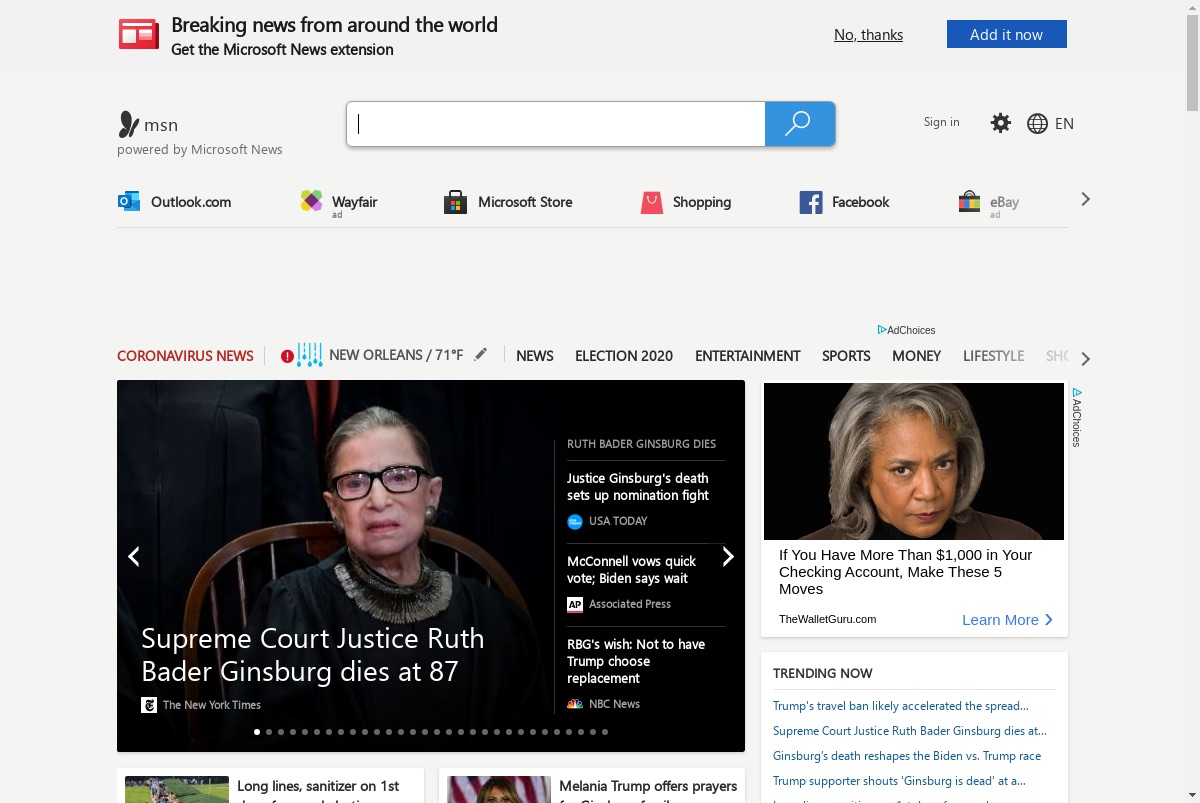
Task: Edit location with the pencil icon
Action: pos(481,354)
